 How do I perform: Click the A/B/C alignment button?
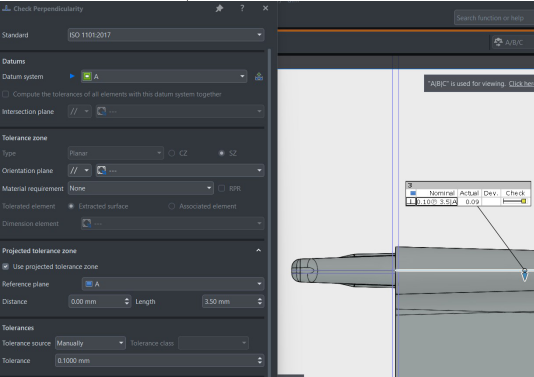tap(513, 42)
